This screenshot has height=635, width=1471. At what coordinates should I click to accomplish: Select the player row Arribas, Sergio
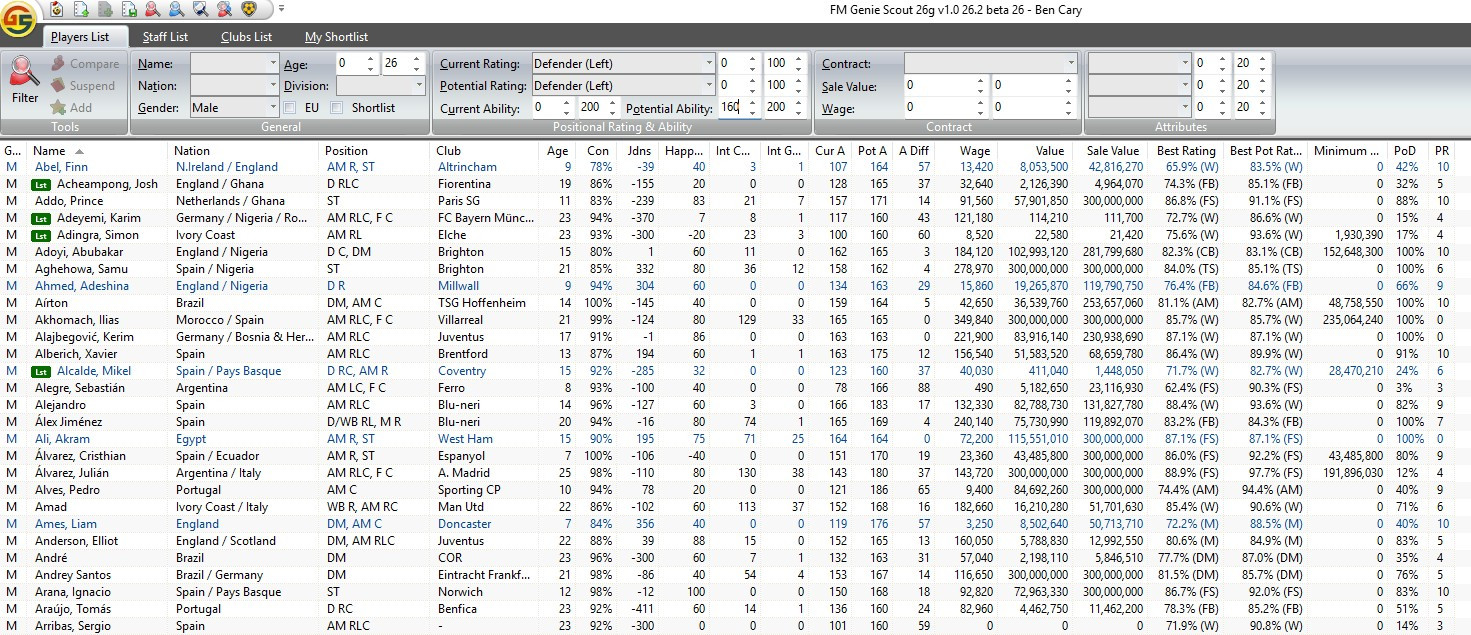click(735, 626)
